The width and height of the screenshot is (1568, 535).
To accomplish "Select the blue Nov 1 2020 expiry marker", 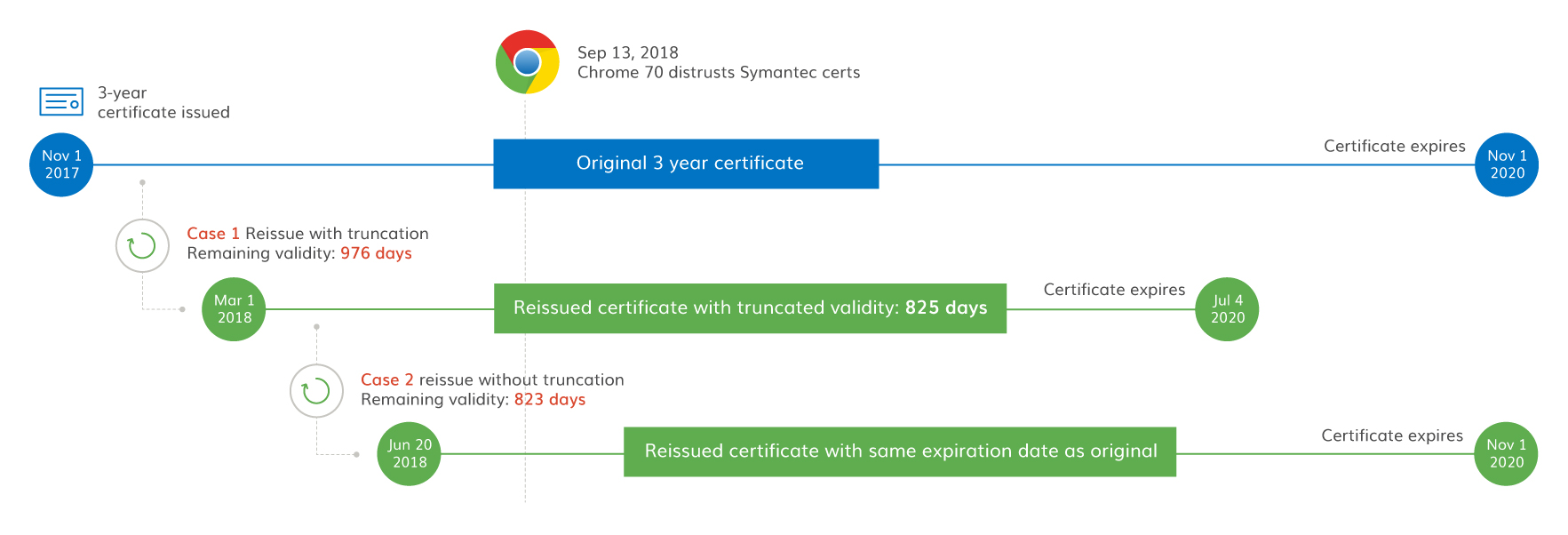I will click(x=1507, y=164).
